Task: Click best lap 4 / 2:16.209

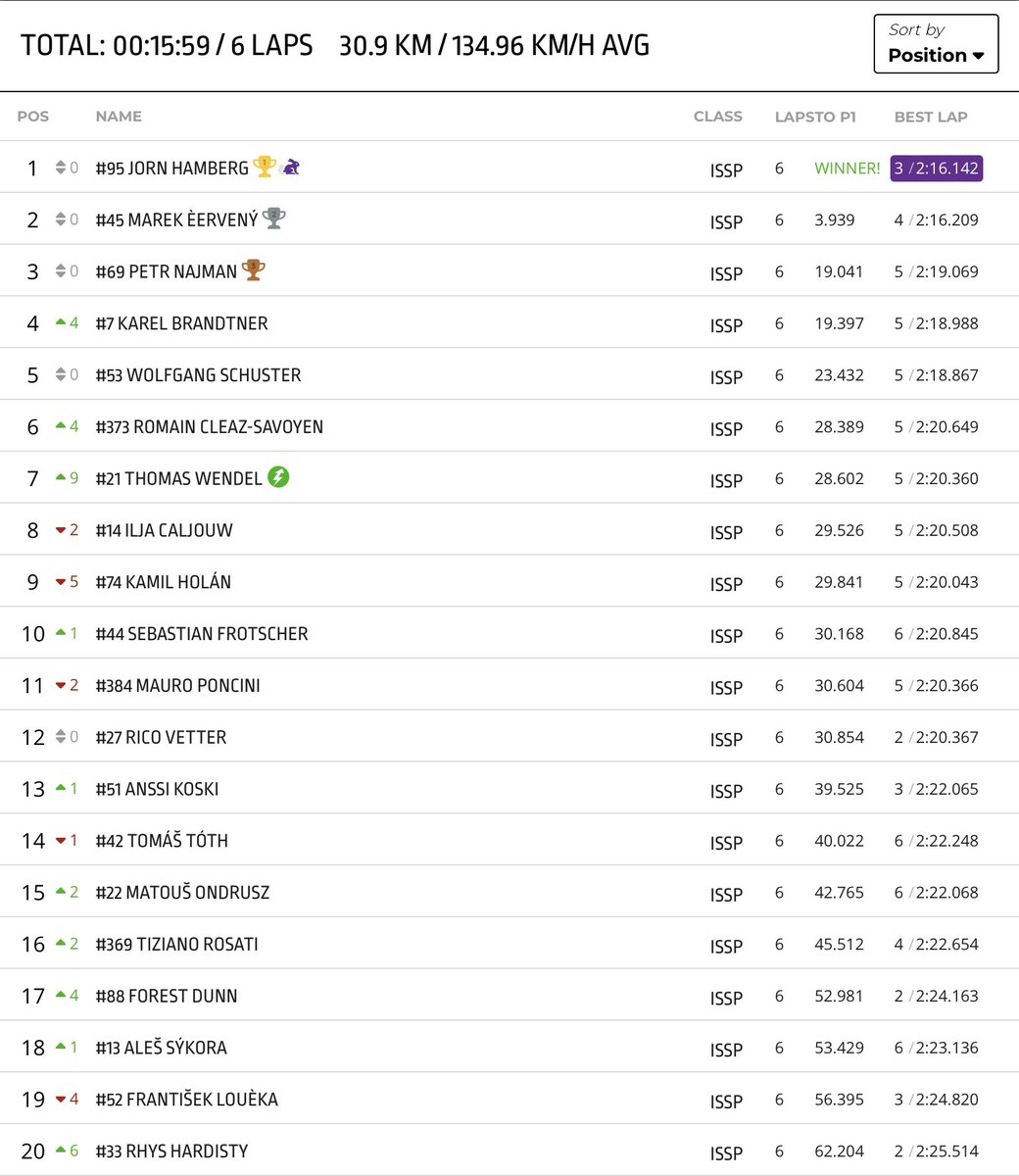Action: coord(936,220)
